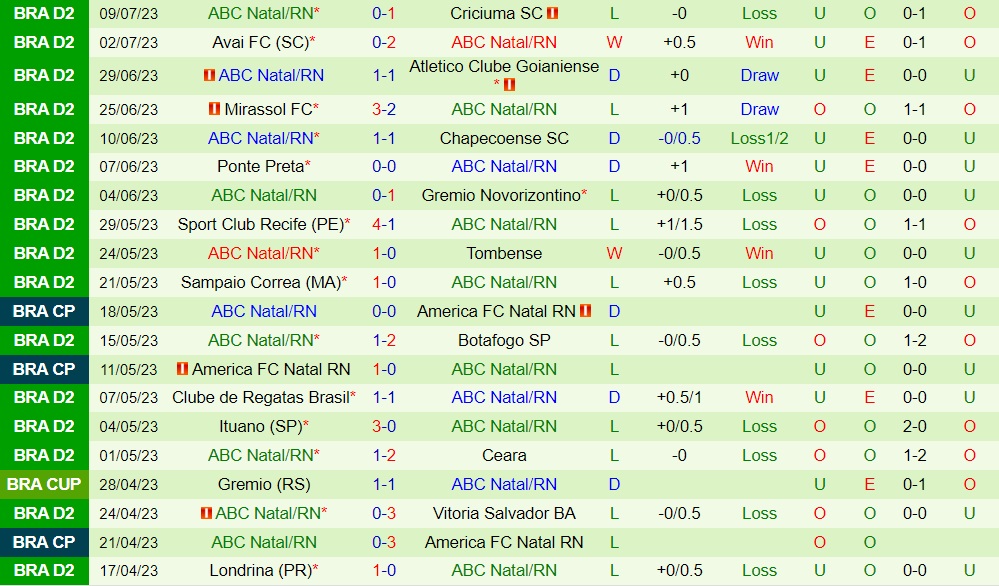Click the 3-0 score of the Ituano match
Viewport: 999px width, 586px height.
pyautogui.click(x=384, y=426)
